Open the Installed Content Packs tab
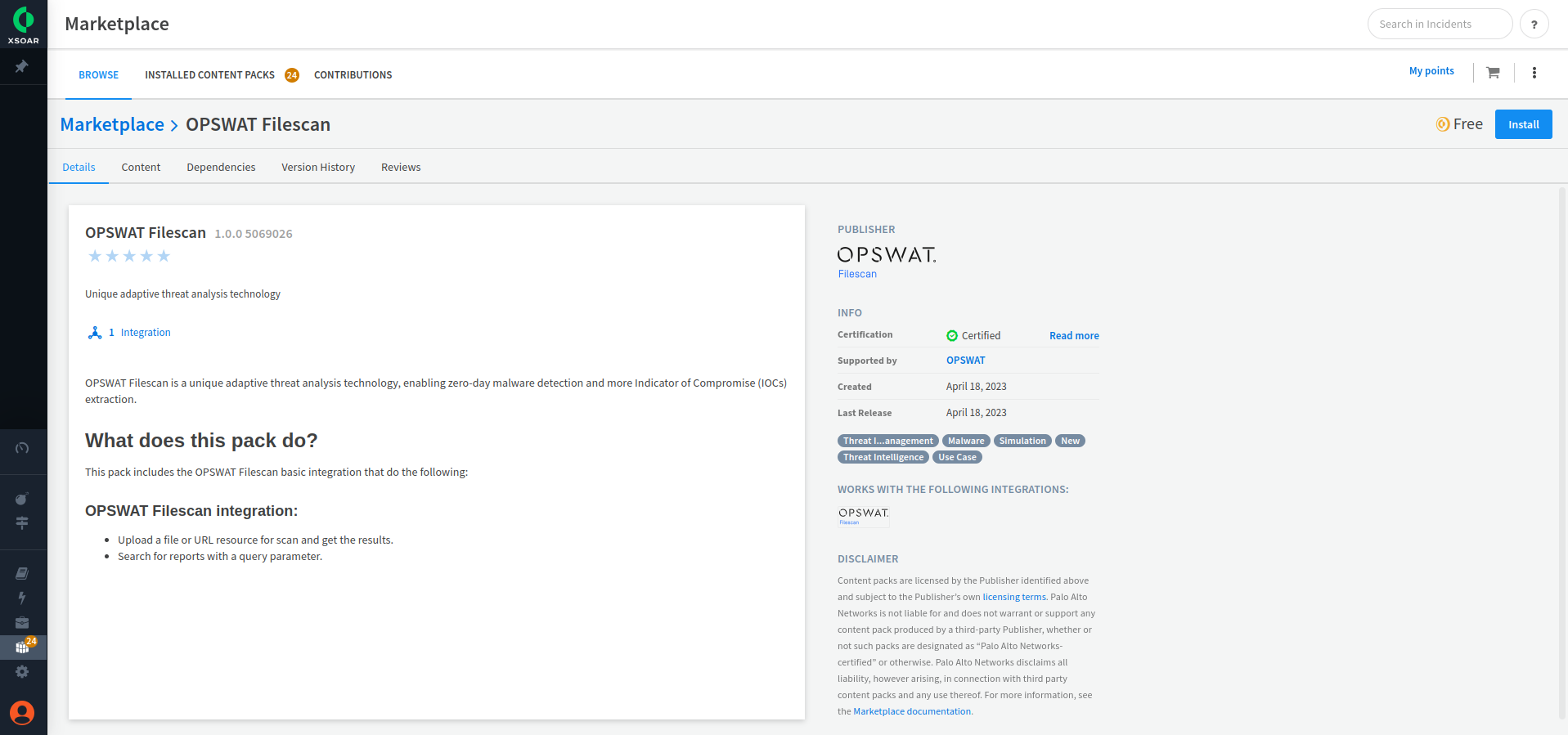The width and height of the screenshot is (1568, 735). click(x=209, y=75)
